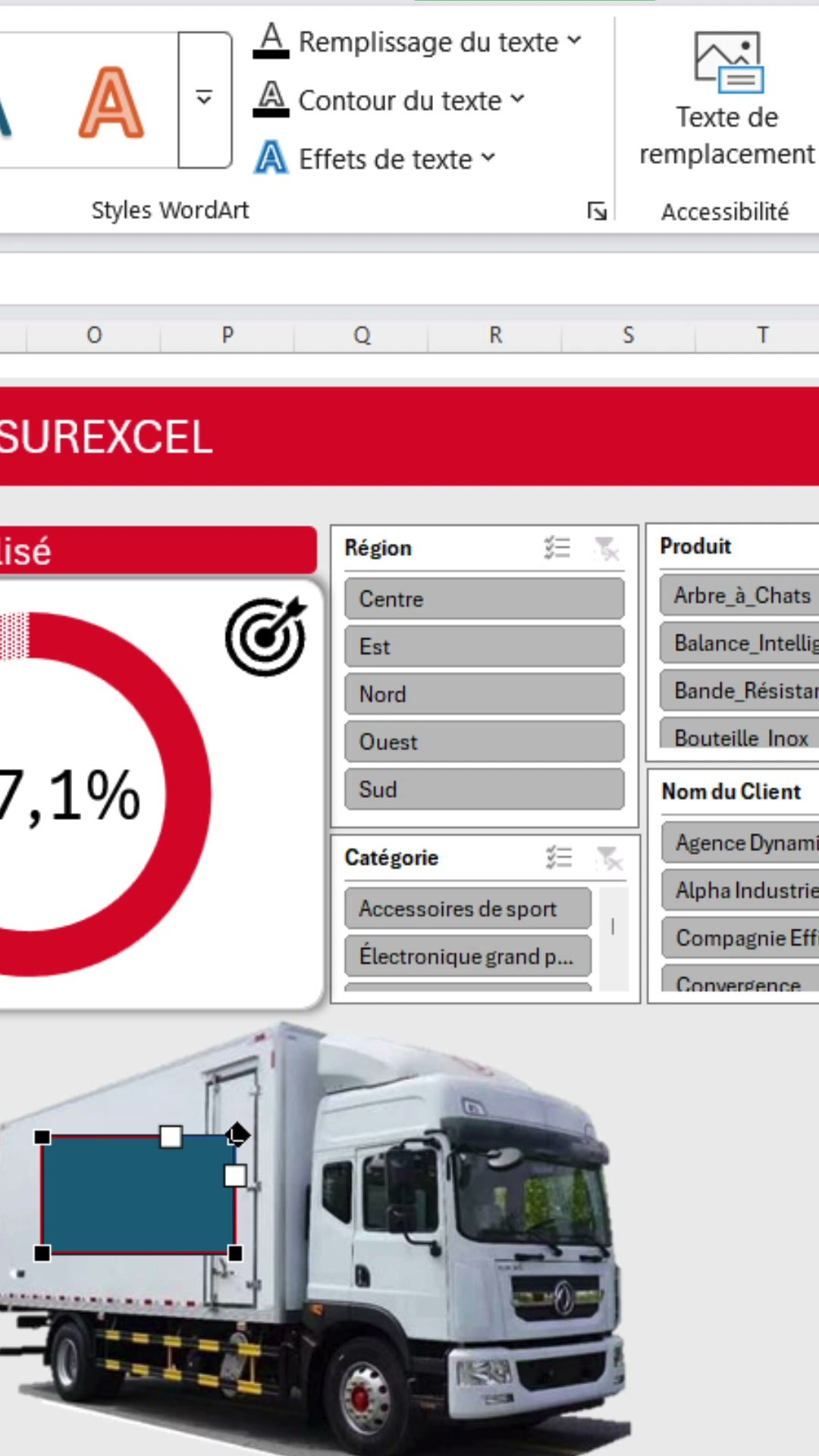Select column S header

[629, 334]
